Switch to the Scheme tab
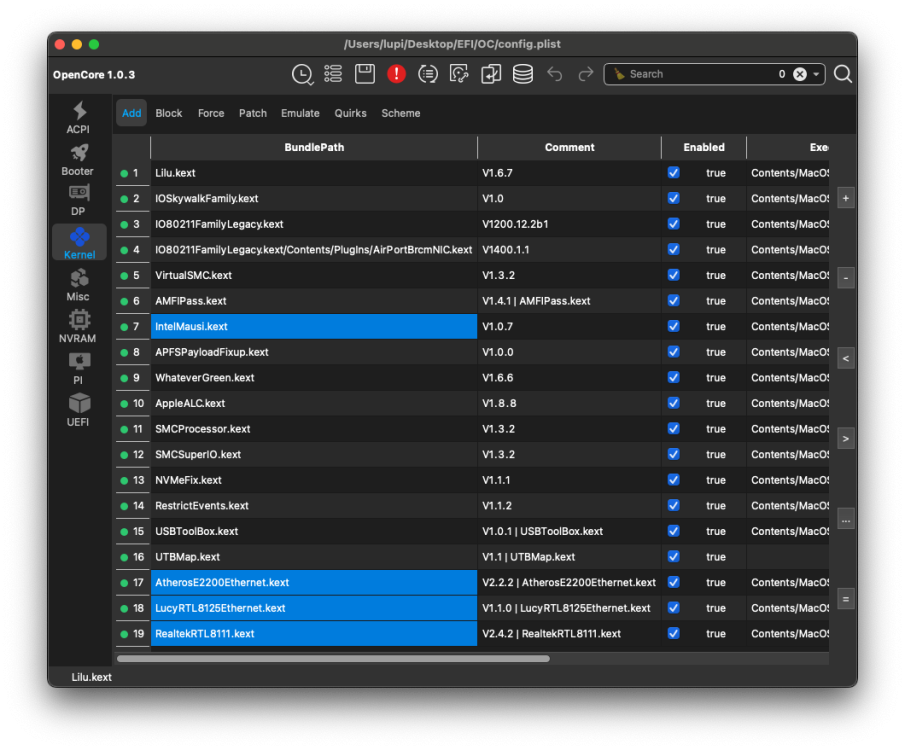 click(401, 113)
